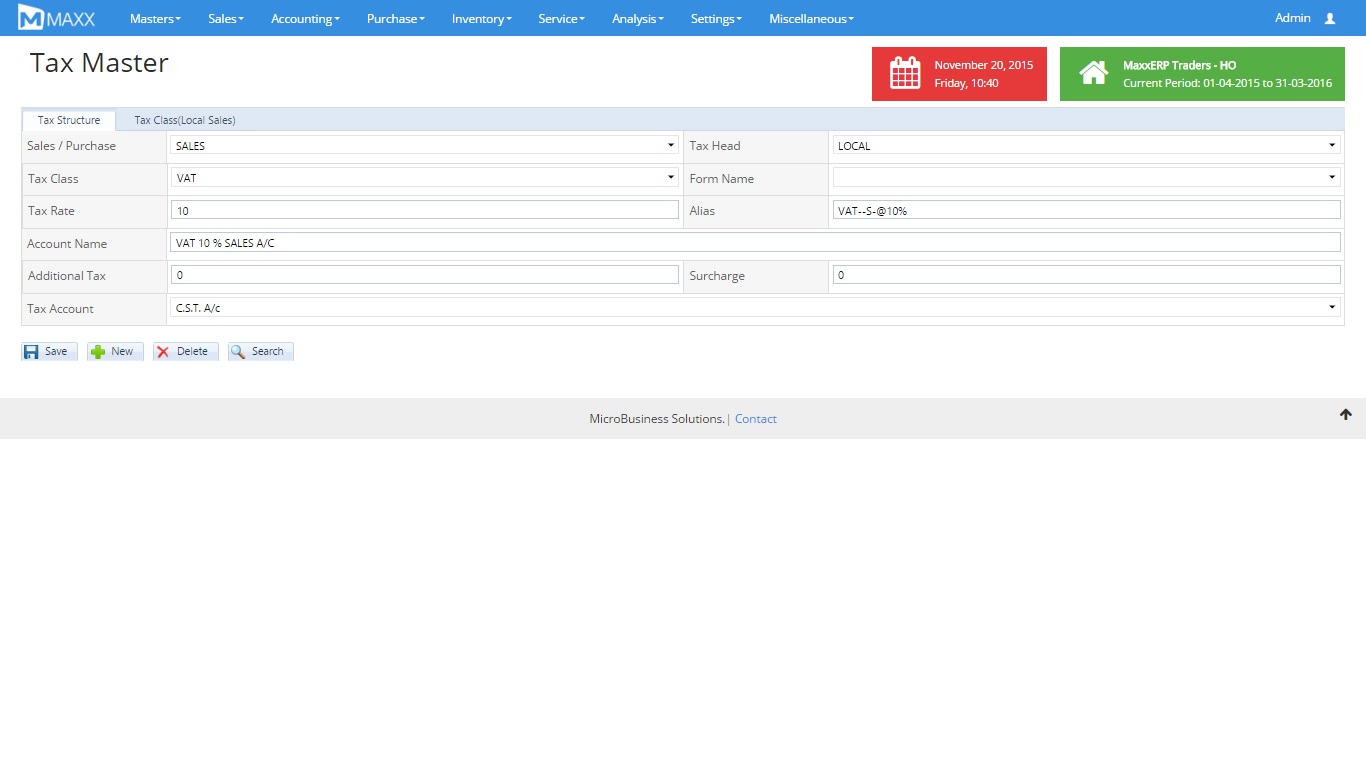Click the red X Delete icon

(163, 352)
